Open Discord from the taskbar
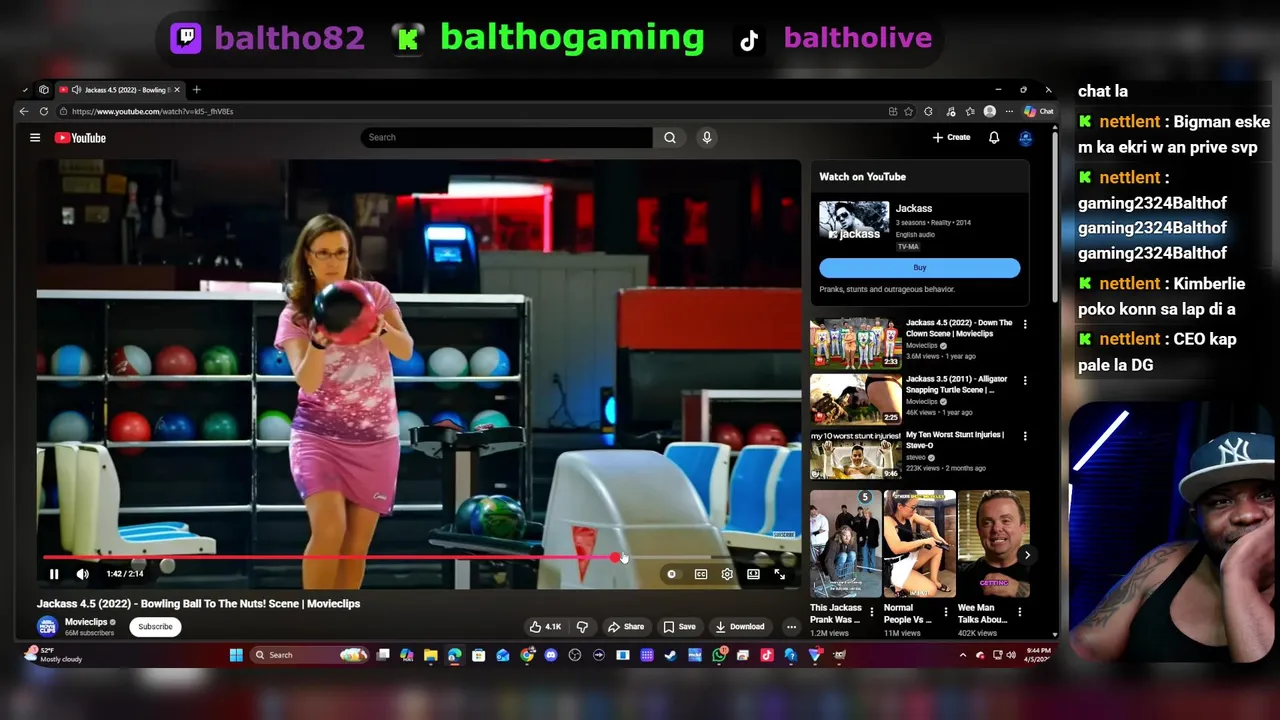1280x720 pixels. click(551, 655)
